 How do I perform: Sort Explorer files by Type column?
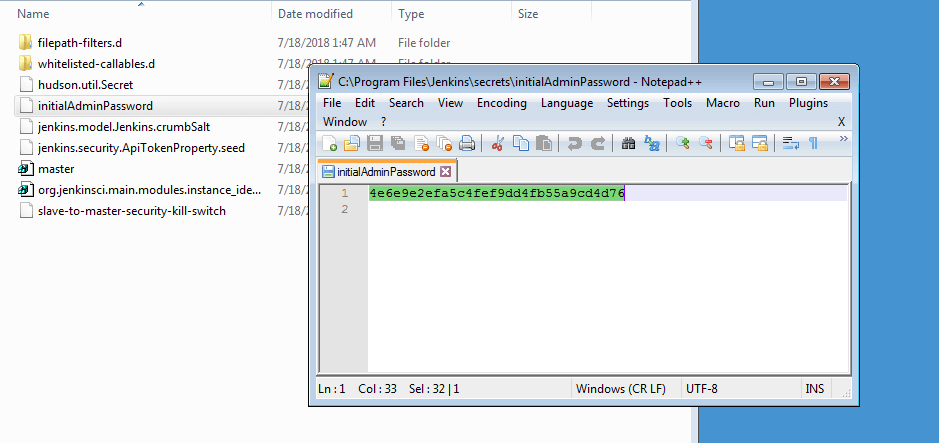452,13
